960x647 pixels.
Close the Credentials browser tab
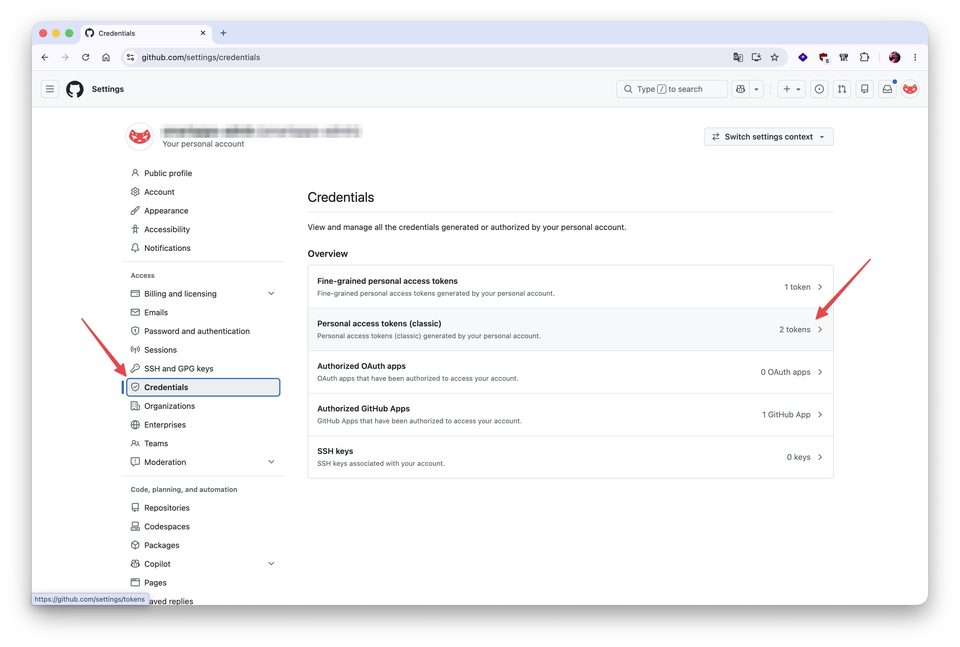click(203, 33)
